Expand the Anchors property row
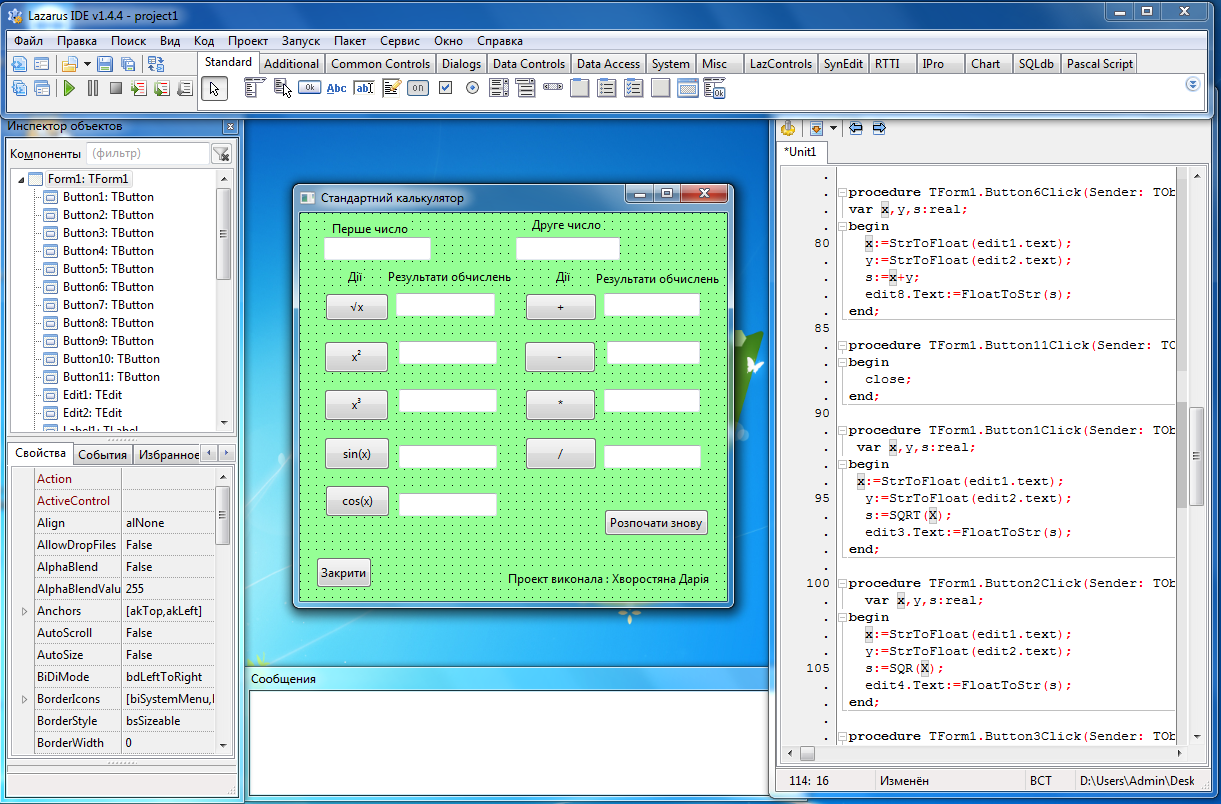Screen dimensions: 1221x804 24,611
